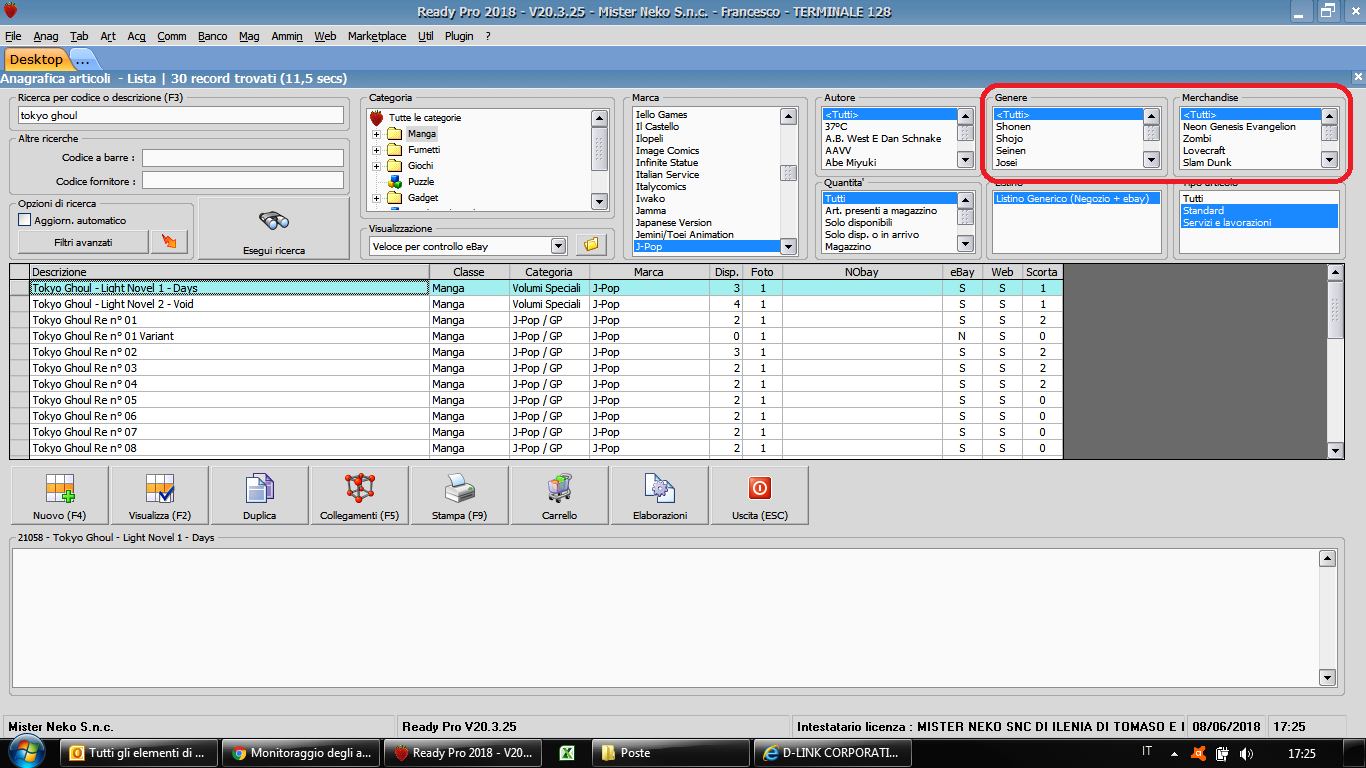
Task: Open the Excel taskbar icon
Action: 565,753
